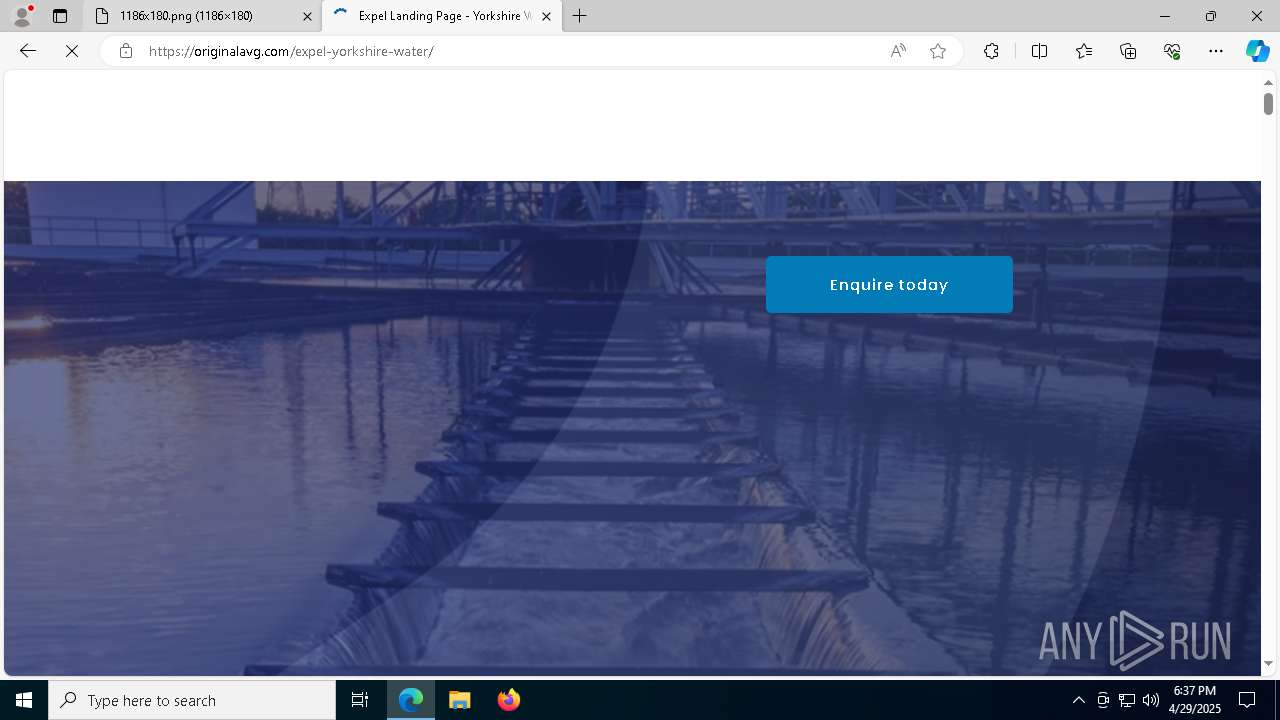
Task: Click the page scrollbar thumb
Action: pyautogui.click(x=1268, y=104)
